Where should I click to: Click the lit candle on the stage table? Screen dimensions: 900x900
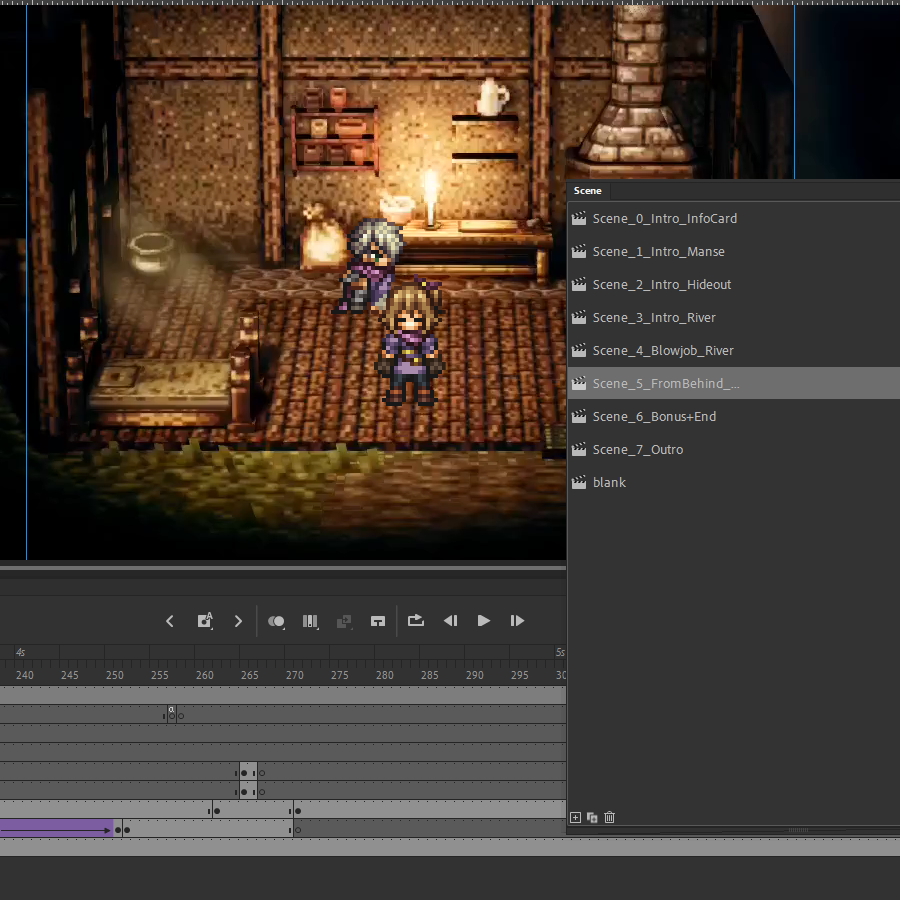tap(430, 198)
